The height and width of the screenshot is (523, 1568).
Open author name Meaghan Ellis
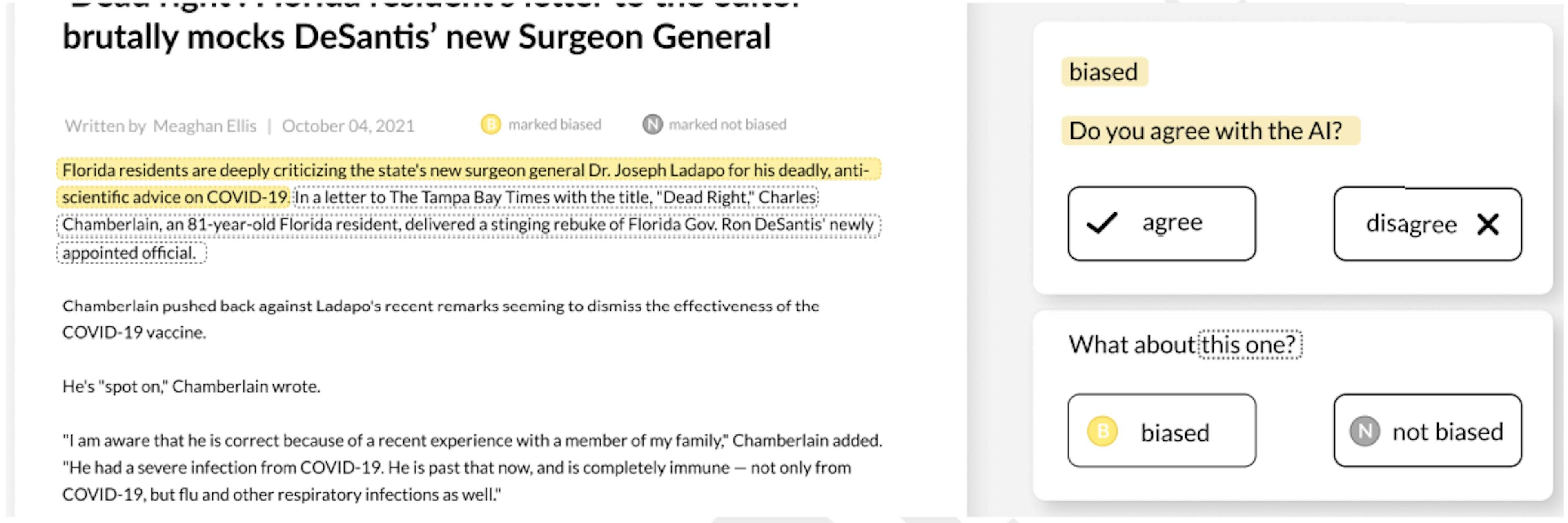[x=205, y=126]
